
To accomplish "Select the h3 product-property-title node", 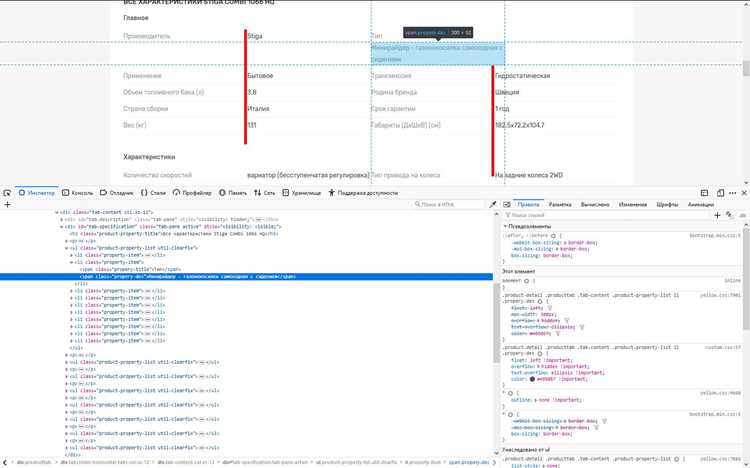I will 174,234.
